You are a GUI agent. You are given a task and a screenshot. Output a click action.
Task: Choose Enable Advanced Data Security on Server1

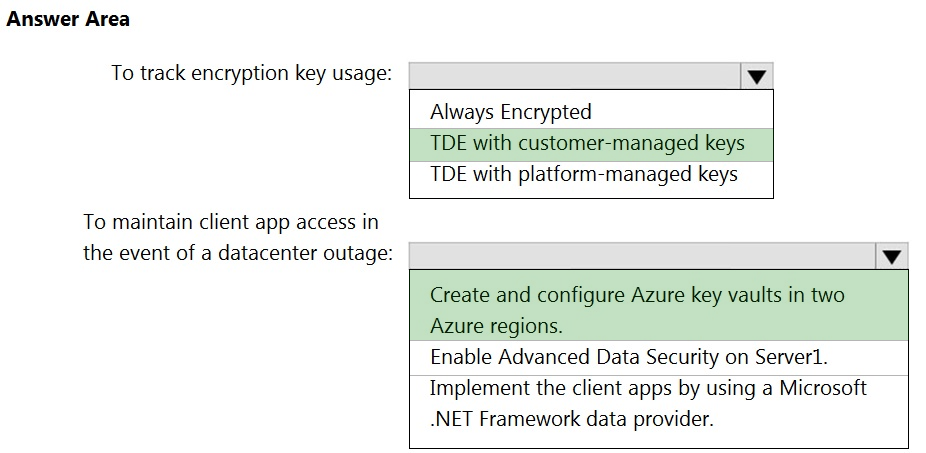629,357
